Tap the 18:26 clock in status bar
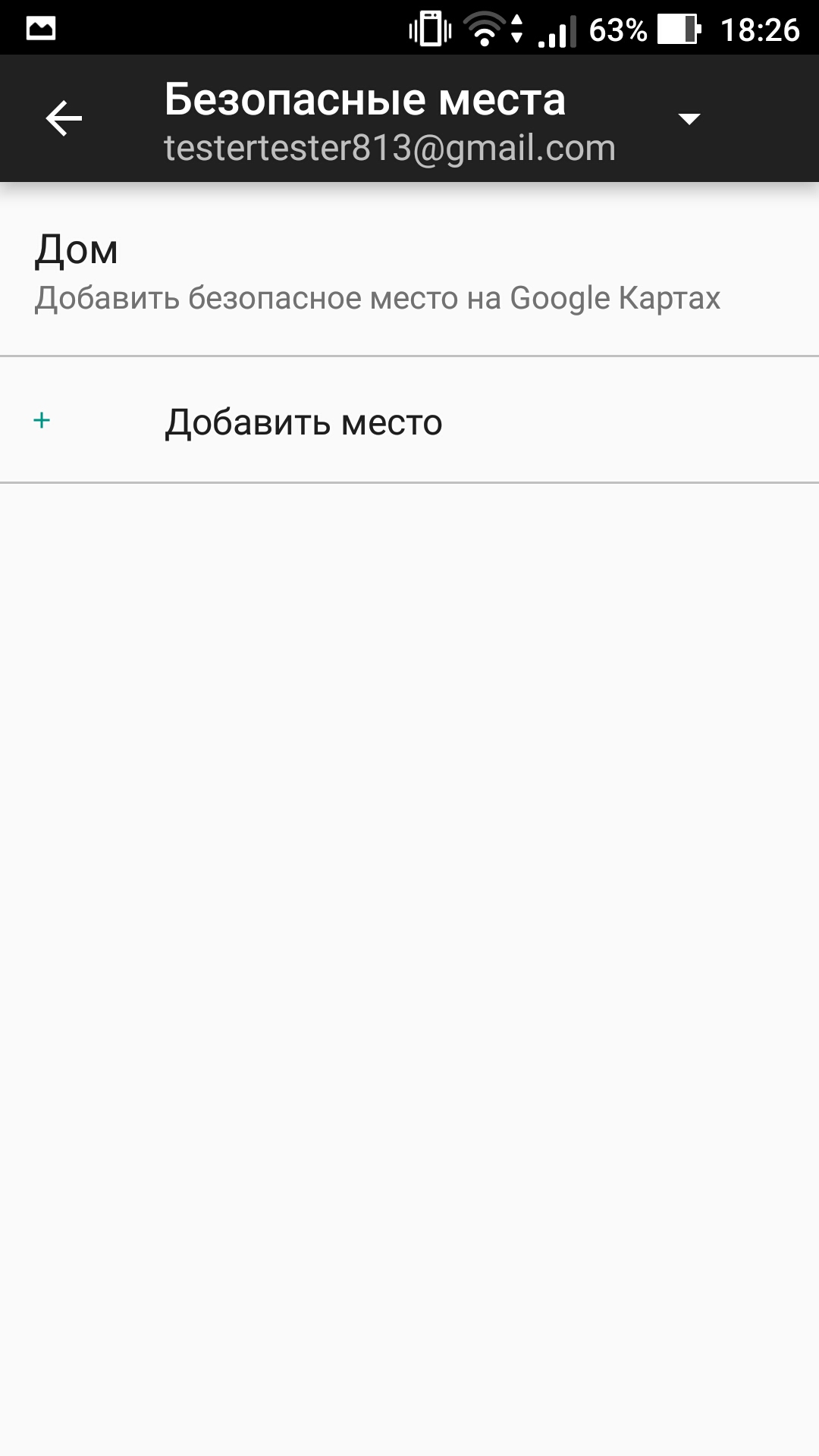The width and height of the screenshot is (819, 1456). (760, 30)
